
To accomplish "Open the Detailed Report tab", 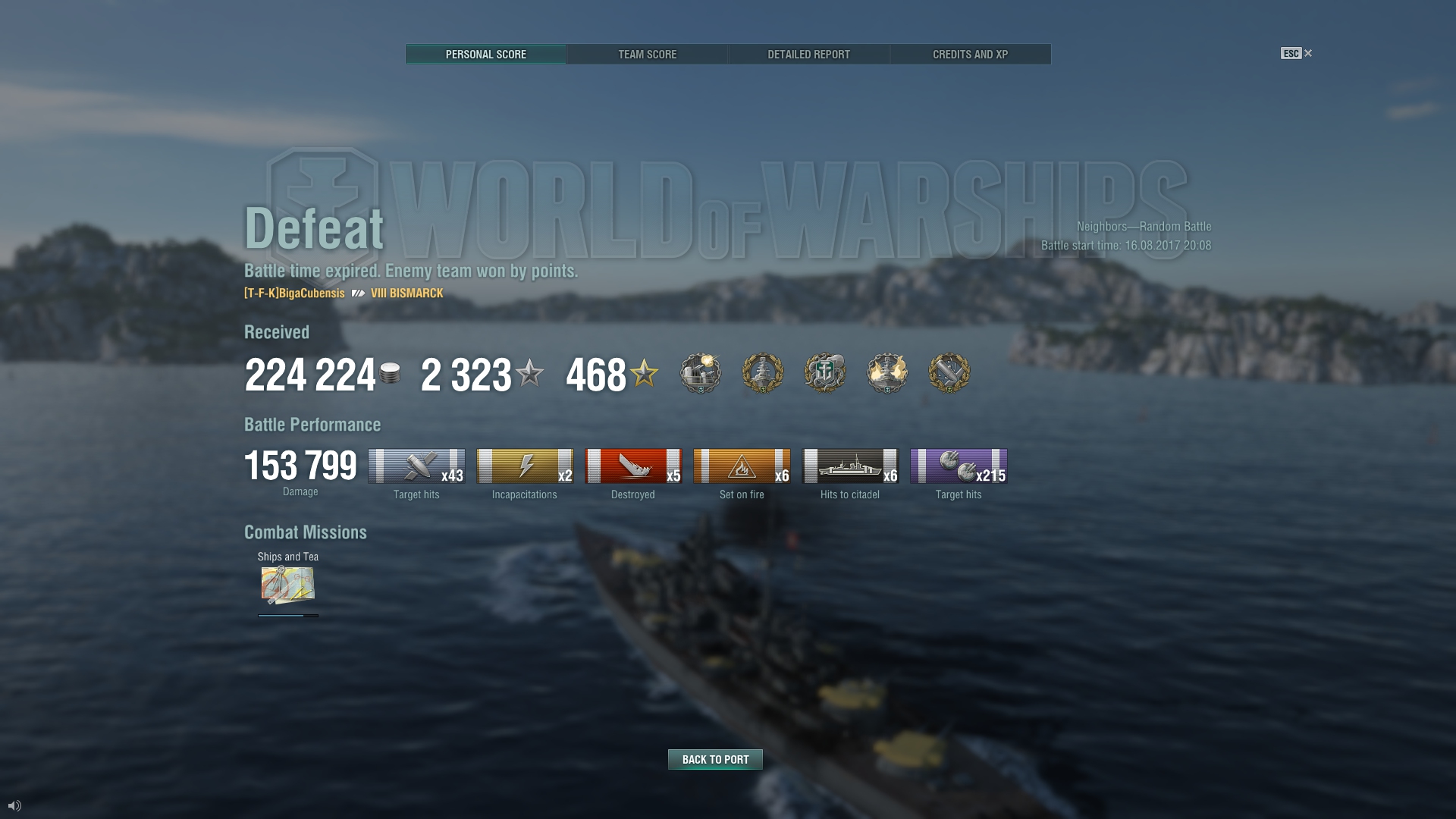I will [808, 54].
